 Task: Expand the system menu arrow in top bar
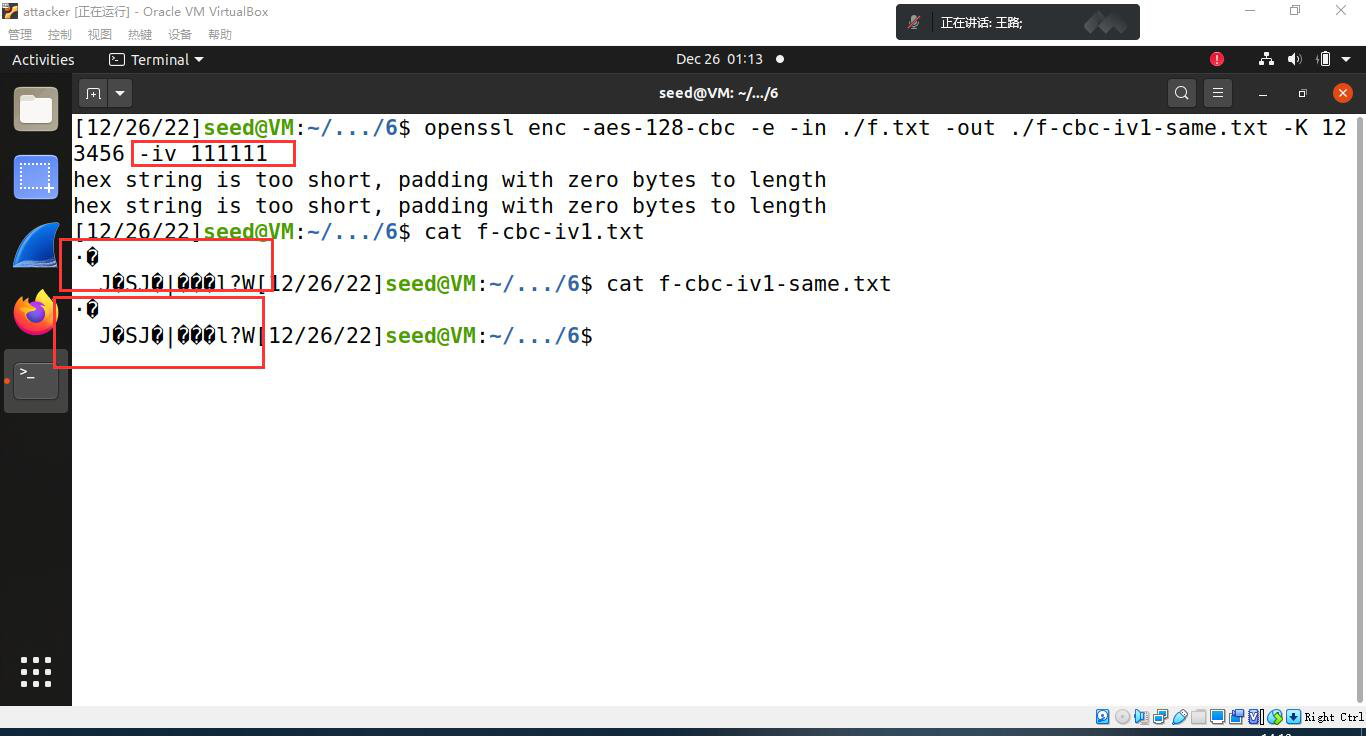(x=1347, y=60)
